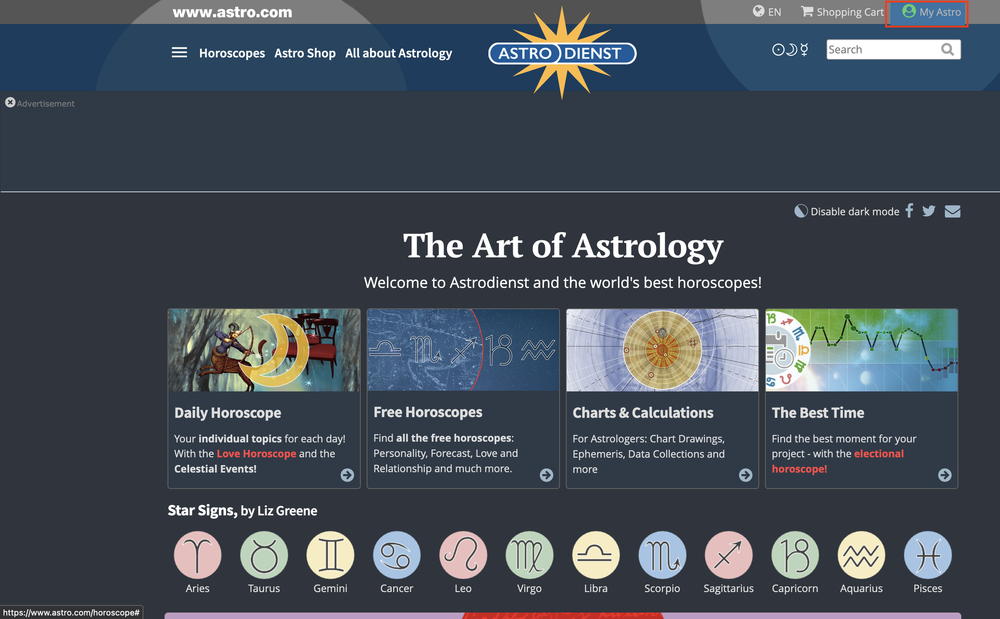This screenshot has width=1000, height=619.
Task: Open the All about Astrology menu
Action: pos(399,53)
